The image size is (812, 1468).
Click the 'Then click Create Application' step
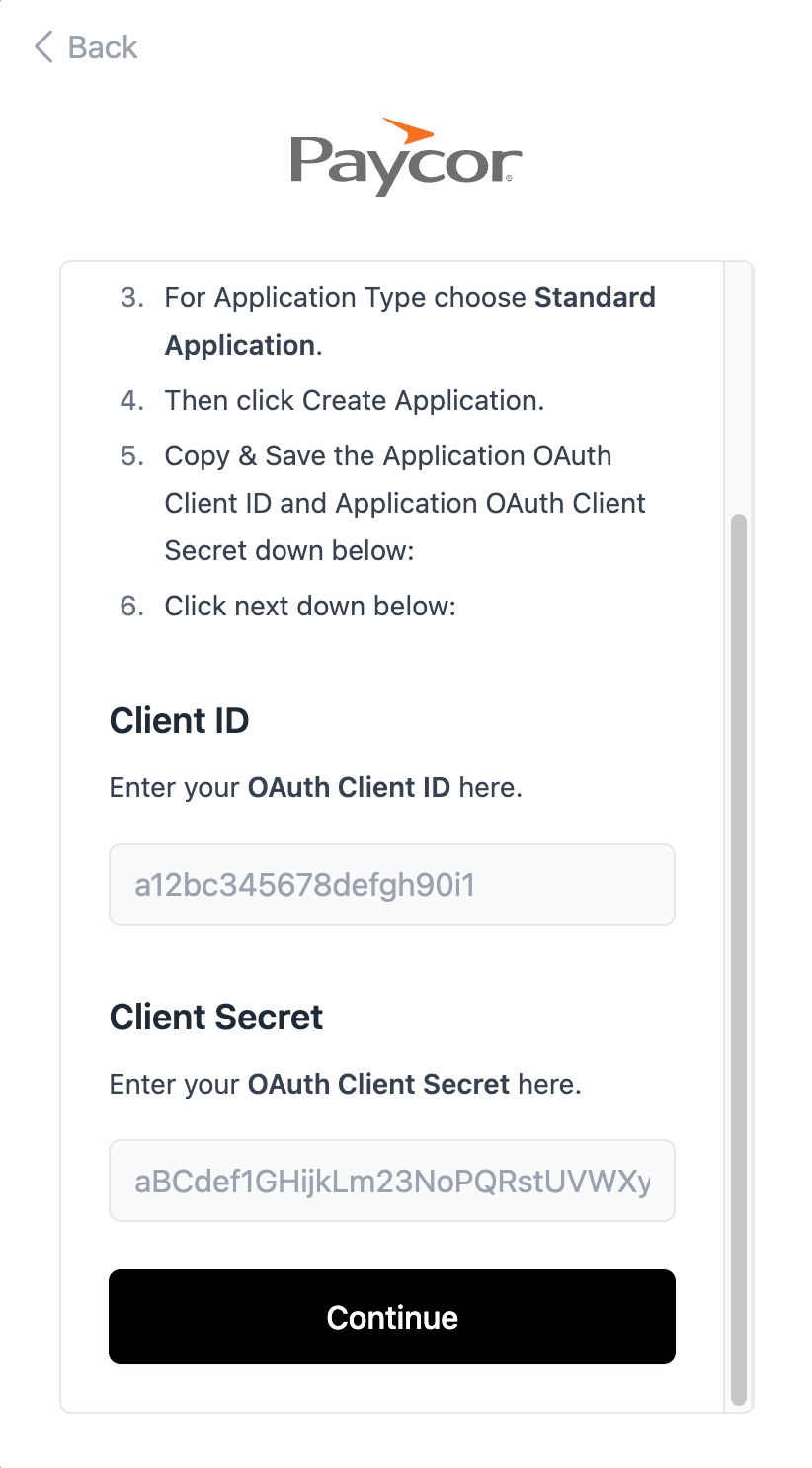click(354, 400)
